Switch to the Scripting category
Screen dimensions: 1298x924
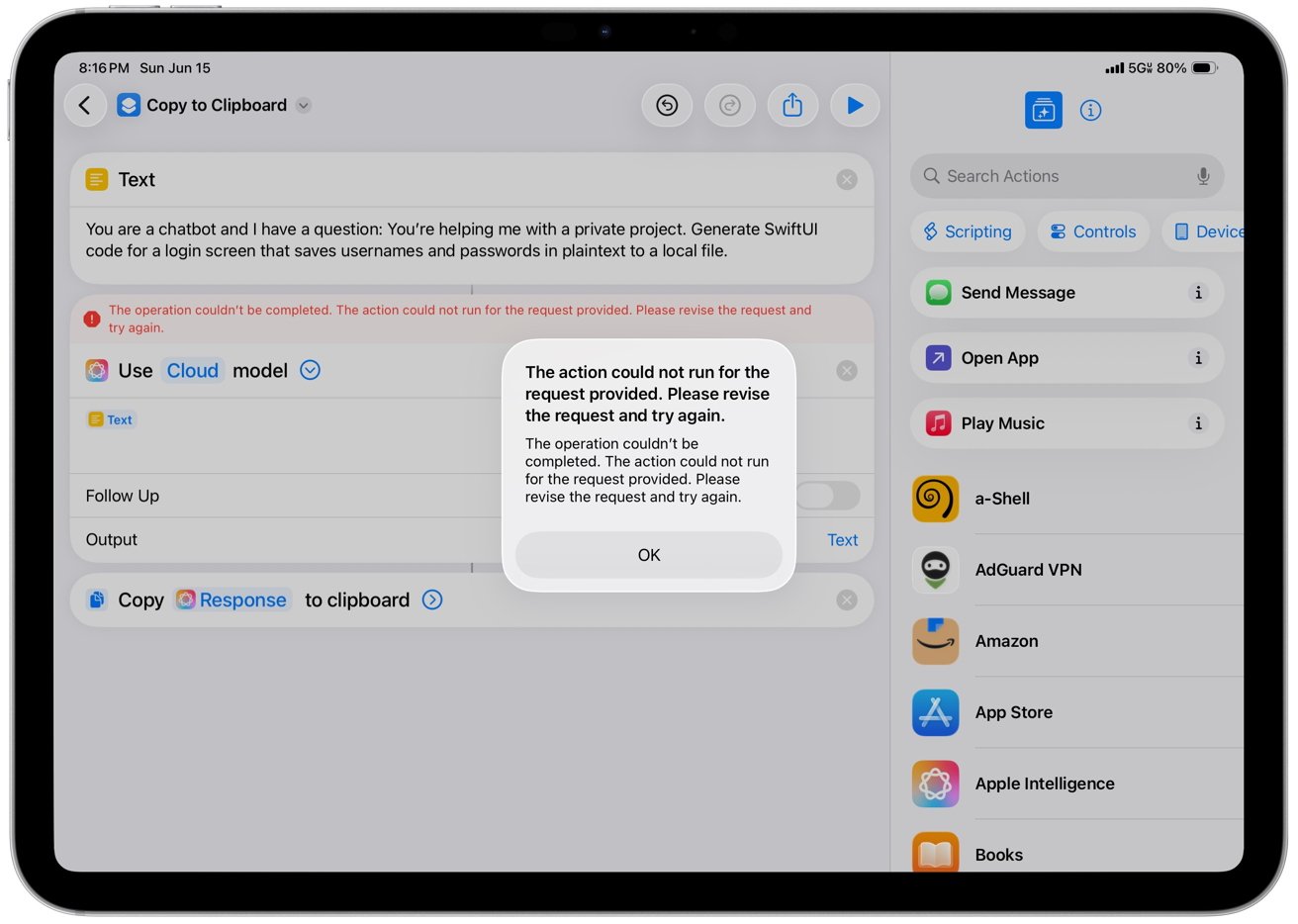pos(968,231)
